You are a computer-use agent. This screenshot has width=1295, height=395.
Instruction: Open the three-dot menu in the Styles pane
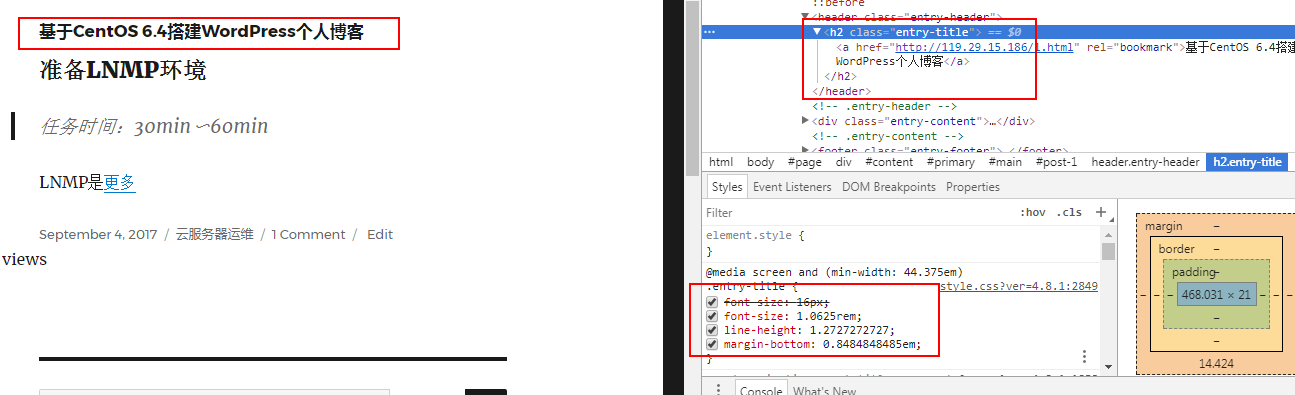pos(1084,356)
